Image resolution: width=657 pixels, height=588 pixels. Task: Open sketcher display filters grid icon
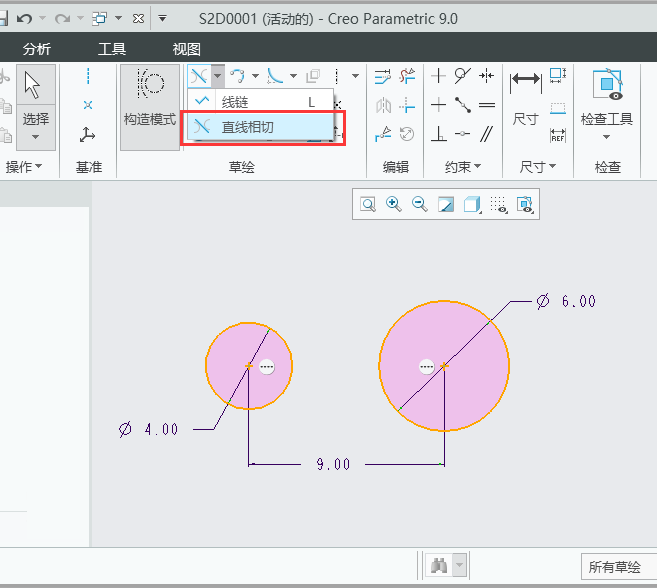point(499,205)
